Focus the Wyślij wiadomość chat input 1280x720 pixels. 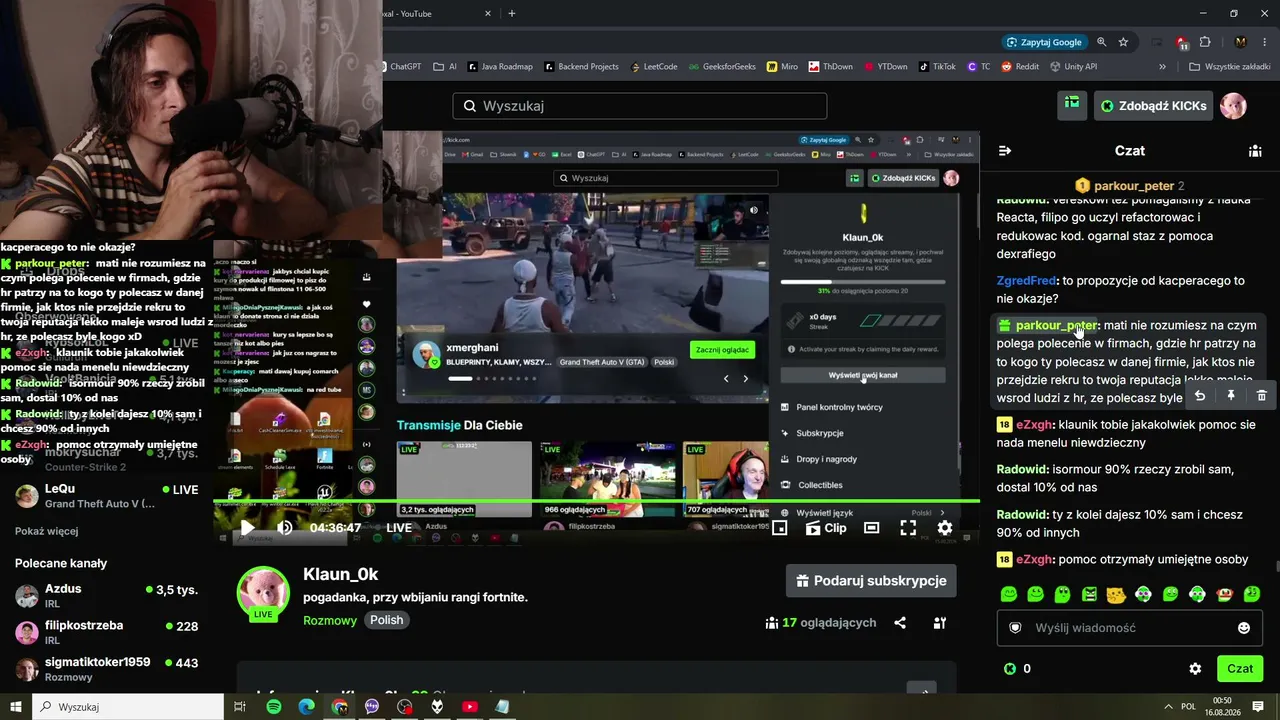tap(1130, 628)
